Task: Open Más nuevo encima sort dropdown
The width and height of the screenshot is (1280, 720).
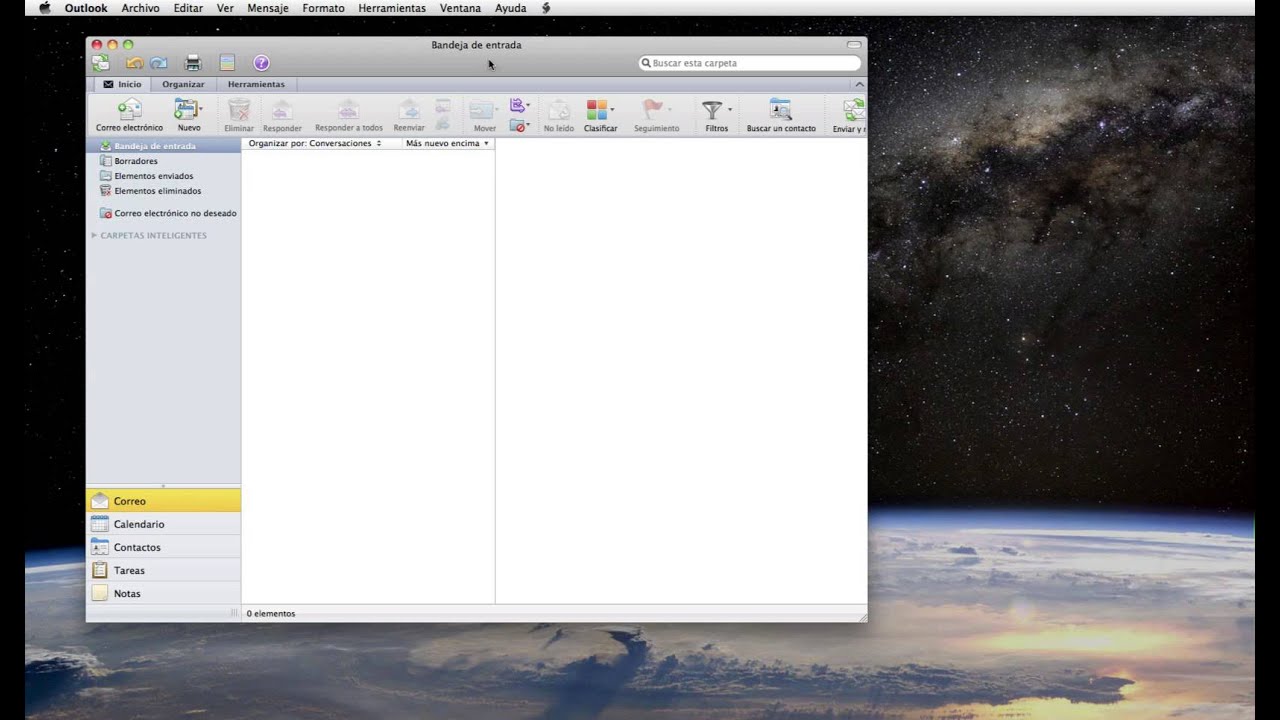Action: 447,143
